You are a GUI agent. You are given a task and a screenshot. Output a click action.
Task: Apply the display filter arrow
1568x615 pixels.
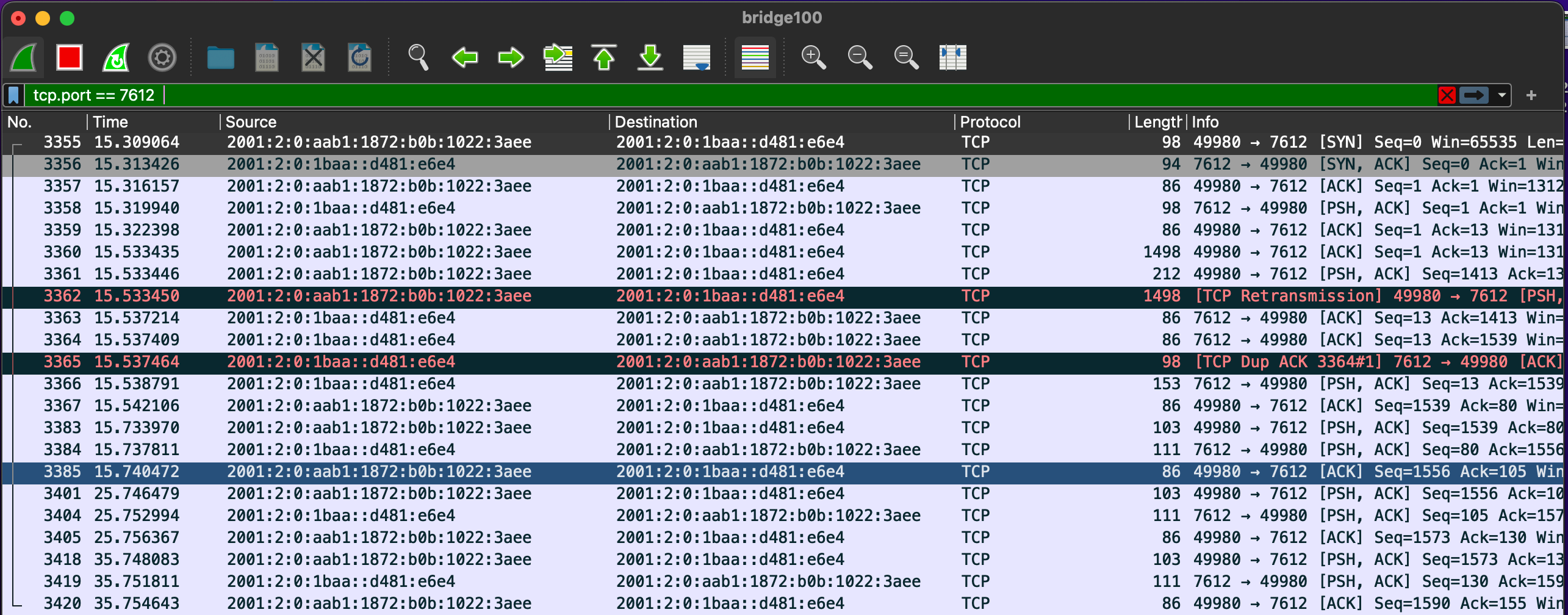(1474, 95)
